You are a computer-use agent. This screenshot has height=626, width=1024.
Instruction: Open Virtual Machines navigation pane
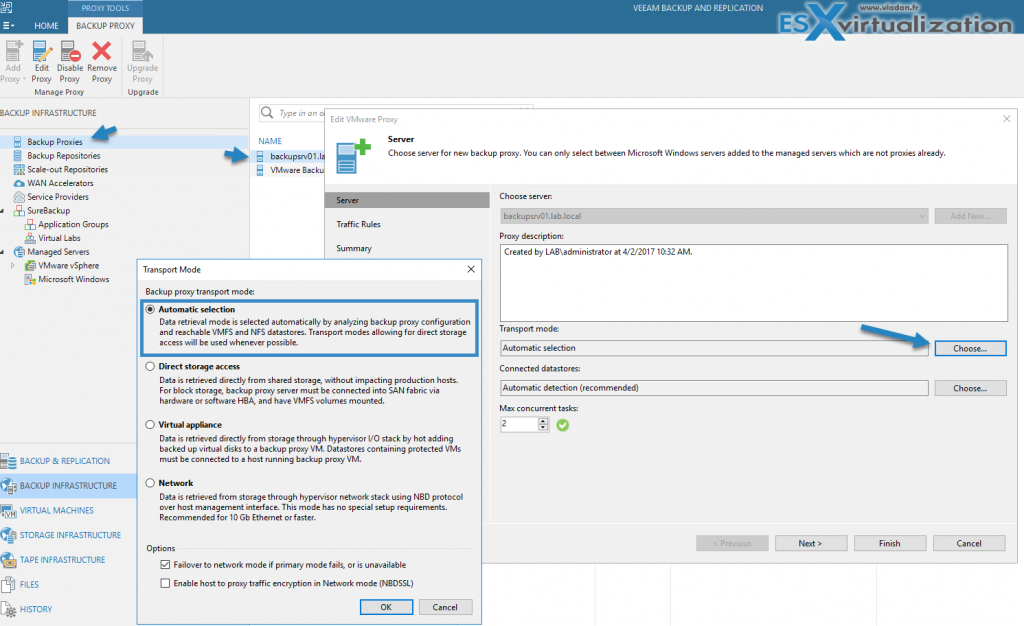(58, 510)
